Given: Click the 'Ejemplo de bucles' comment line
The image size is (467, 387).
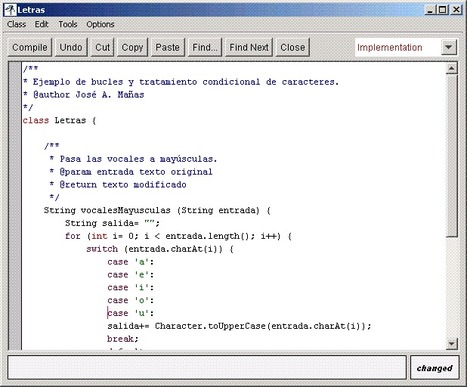Looking at the screenshot, I should point(181,82).
